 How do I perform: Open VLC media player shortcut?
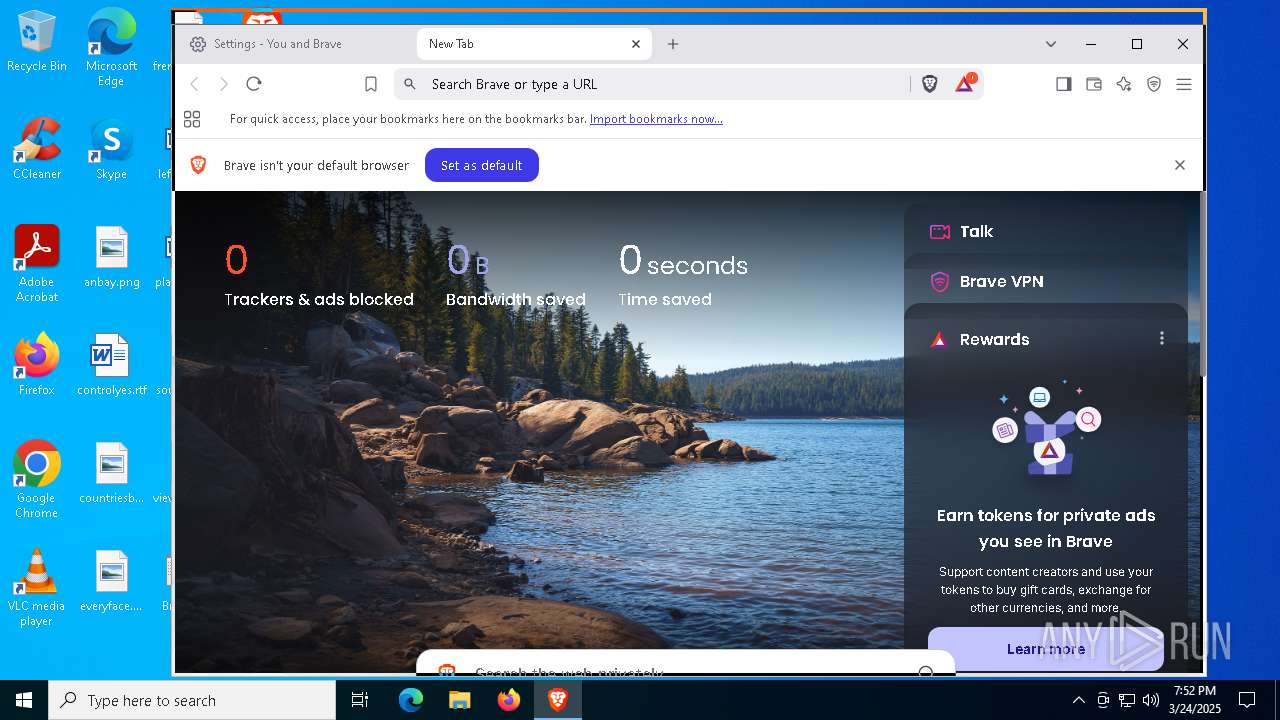coord(37,588)
